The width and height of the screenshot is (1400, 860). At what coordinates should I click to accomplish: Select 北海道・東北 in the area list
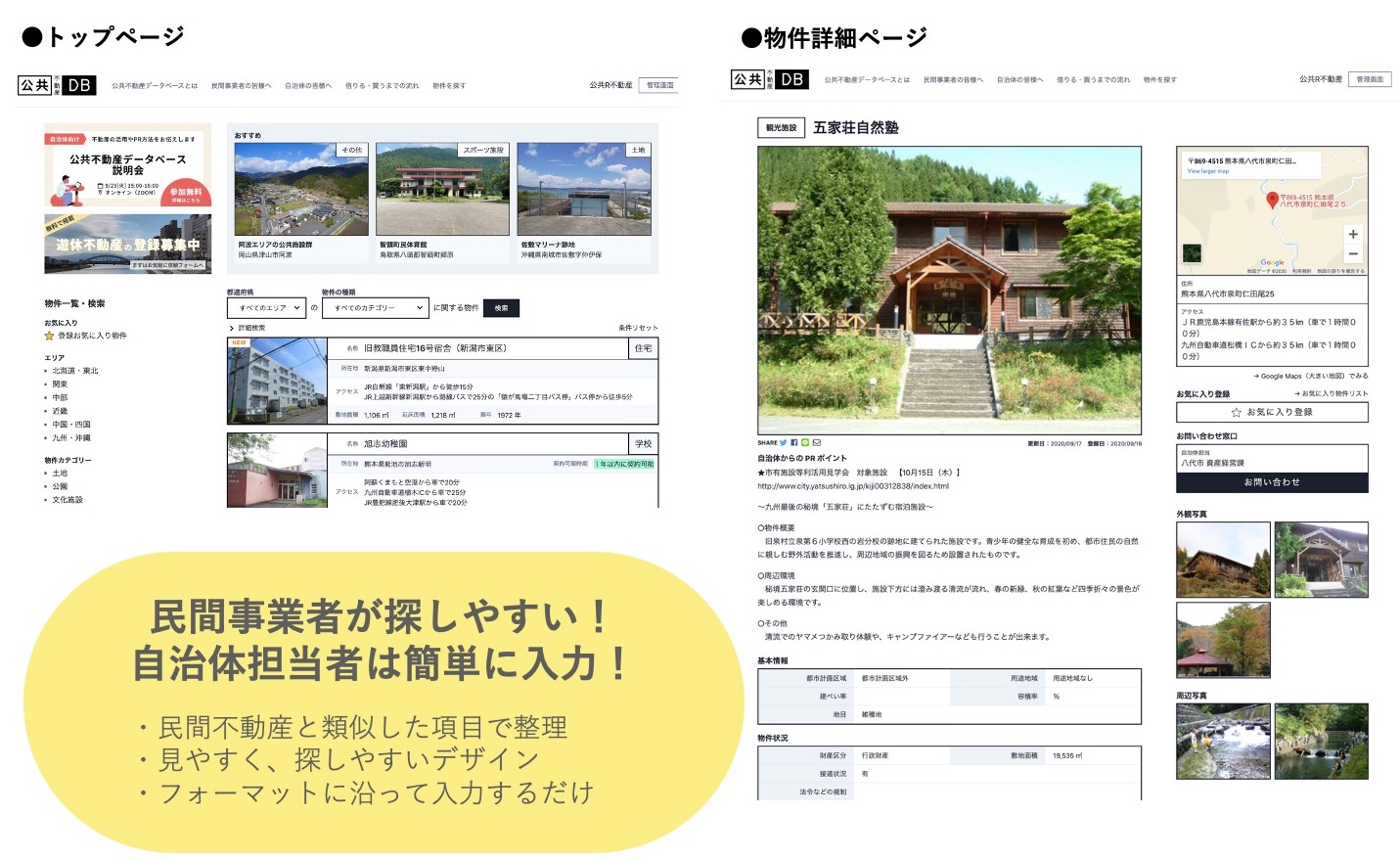coord(75,371)
